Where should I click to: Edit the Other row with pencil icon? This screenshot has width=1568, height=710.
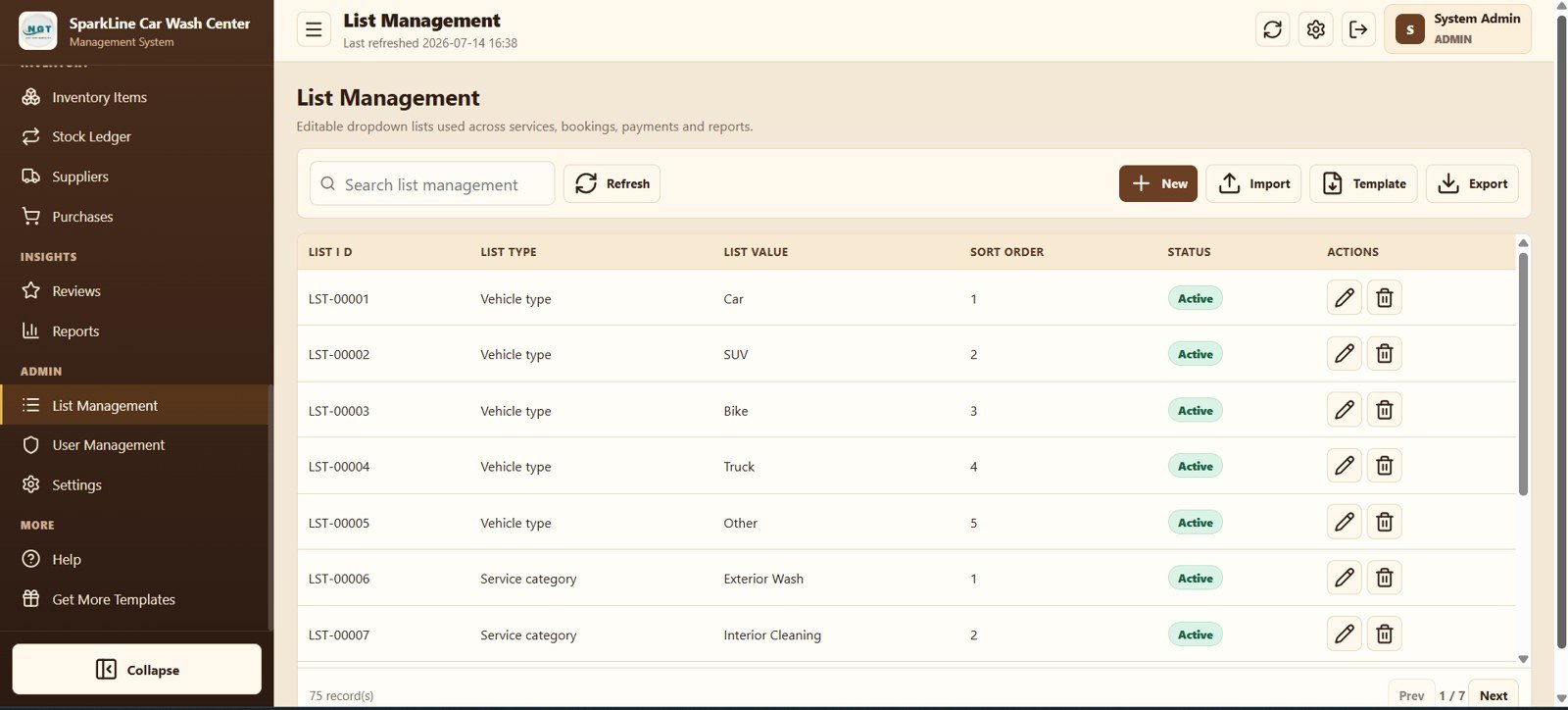pos(1344,522)
